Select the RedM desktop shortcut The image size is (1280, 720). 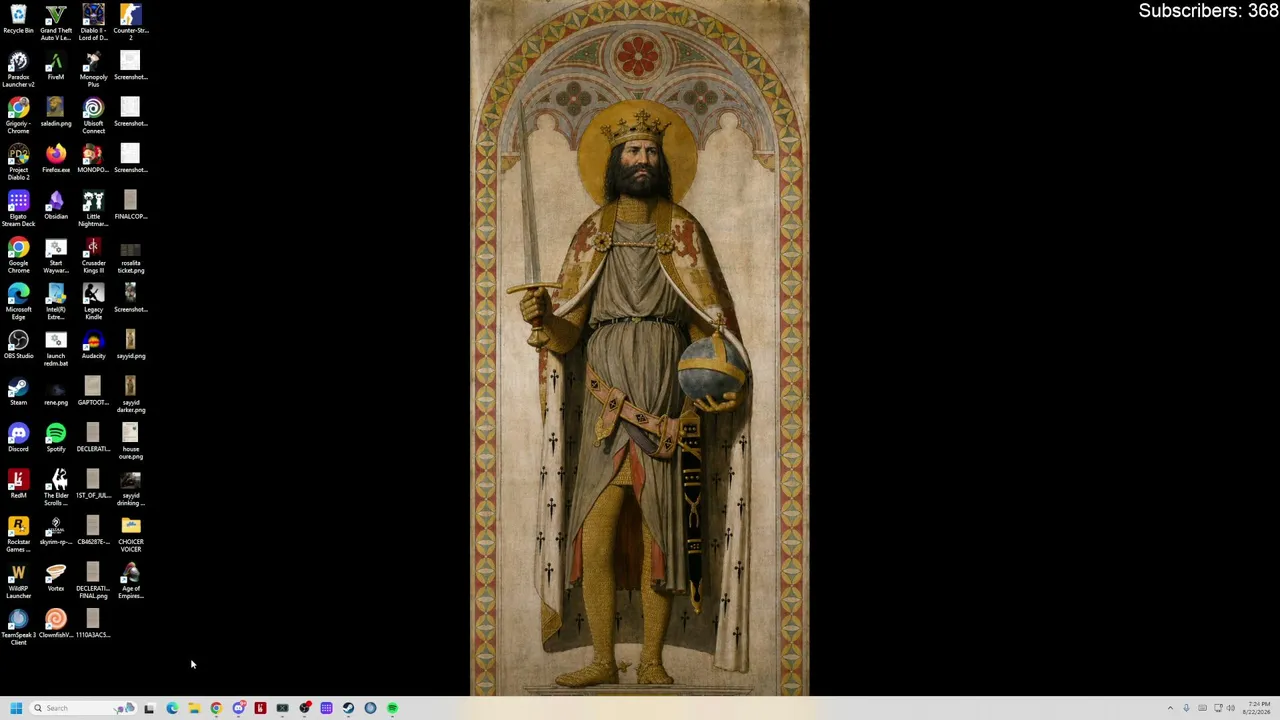click(18, 484)
